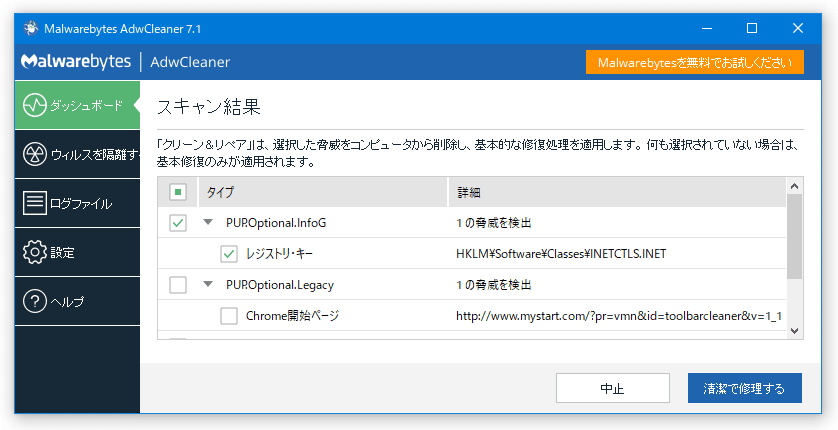The image size is (838, 430).
Task: Click the AdwCleaner bug icon in title bar
Action: [x=31, y=28]
